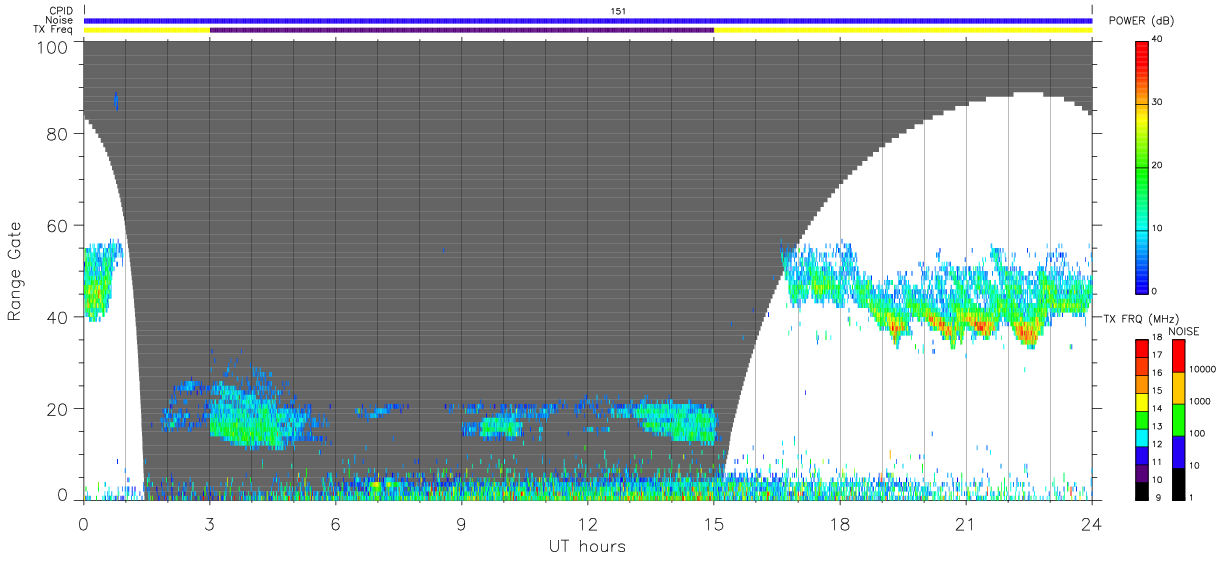Select the black swatch in NOISE legend
Image resolution: width=1228 pixels, height=567 pixels.
(1179, 484)
